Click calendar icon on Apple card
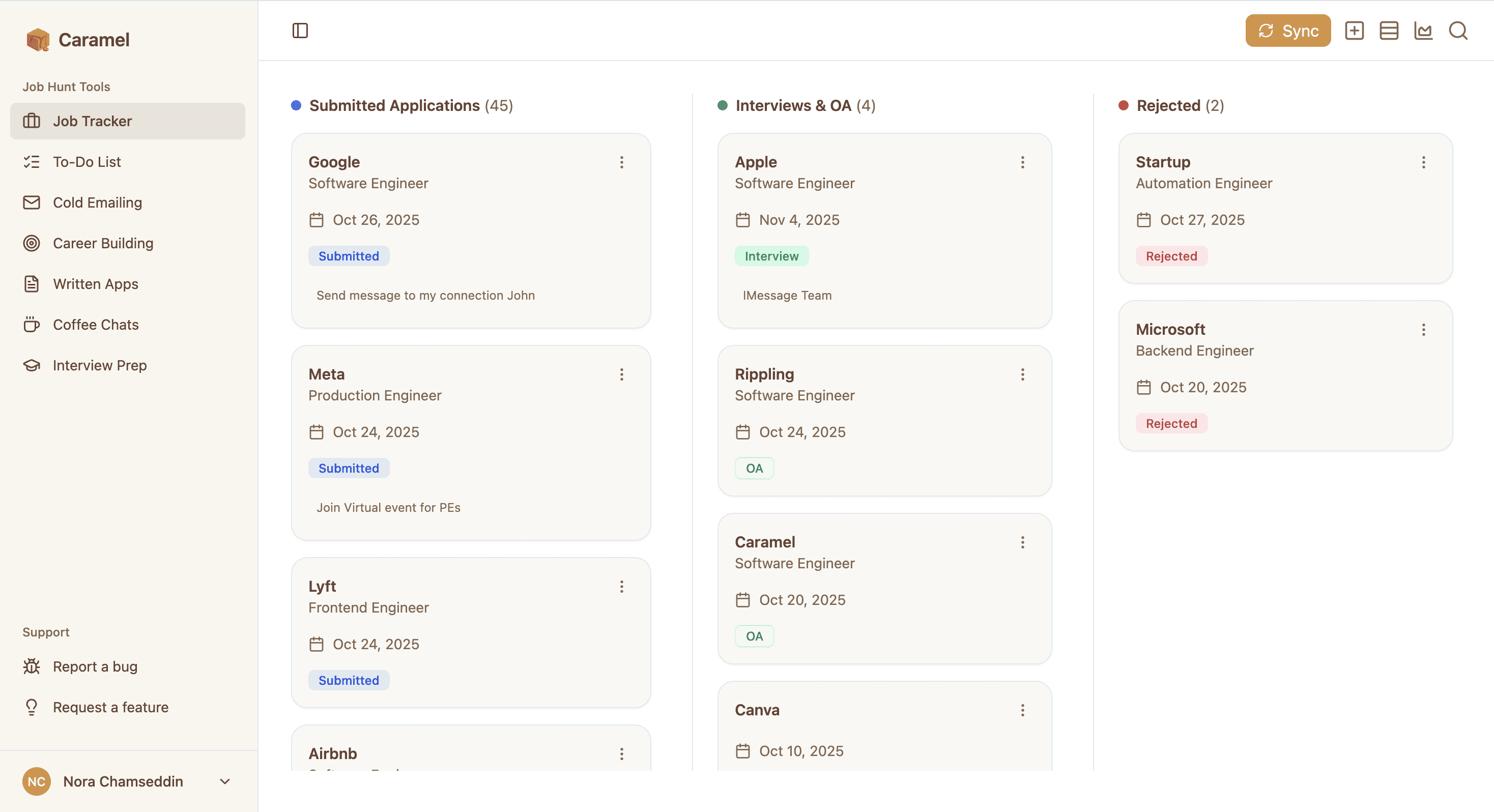1494x812 pixels. point(742,220)
